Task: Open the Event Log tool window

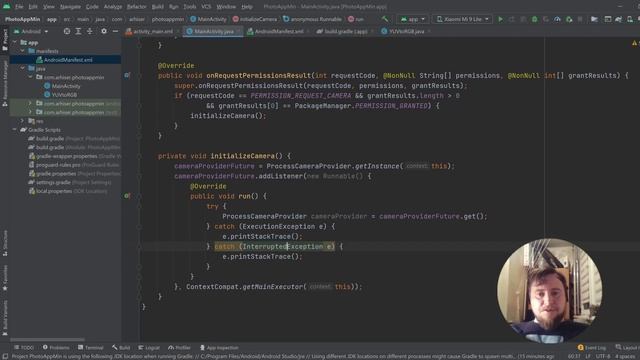Action: 591,348
